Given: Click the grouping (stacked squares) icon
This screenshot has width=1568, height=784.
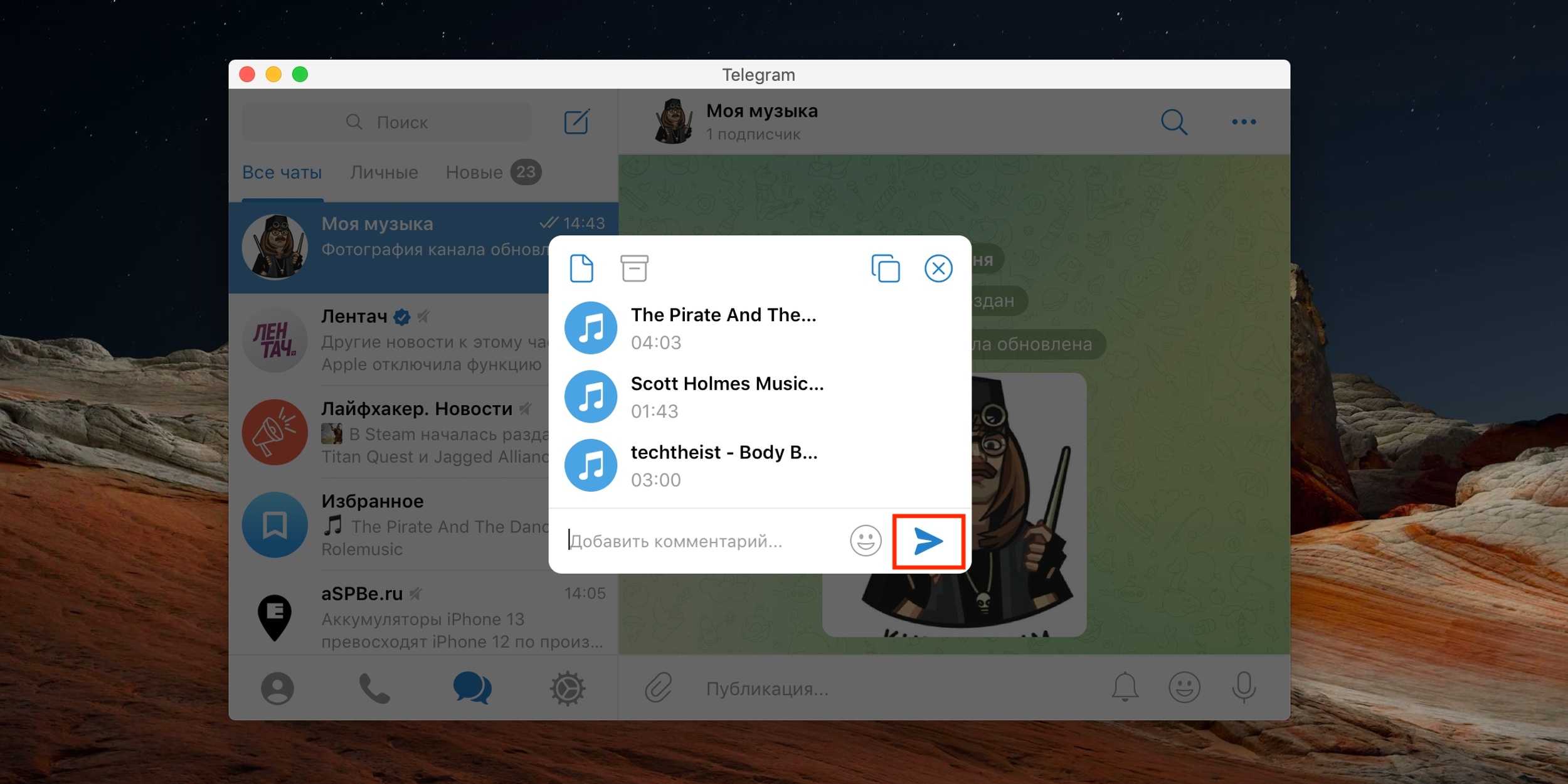Looking at the screenshot, I should (886, 268).
